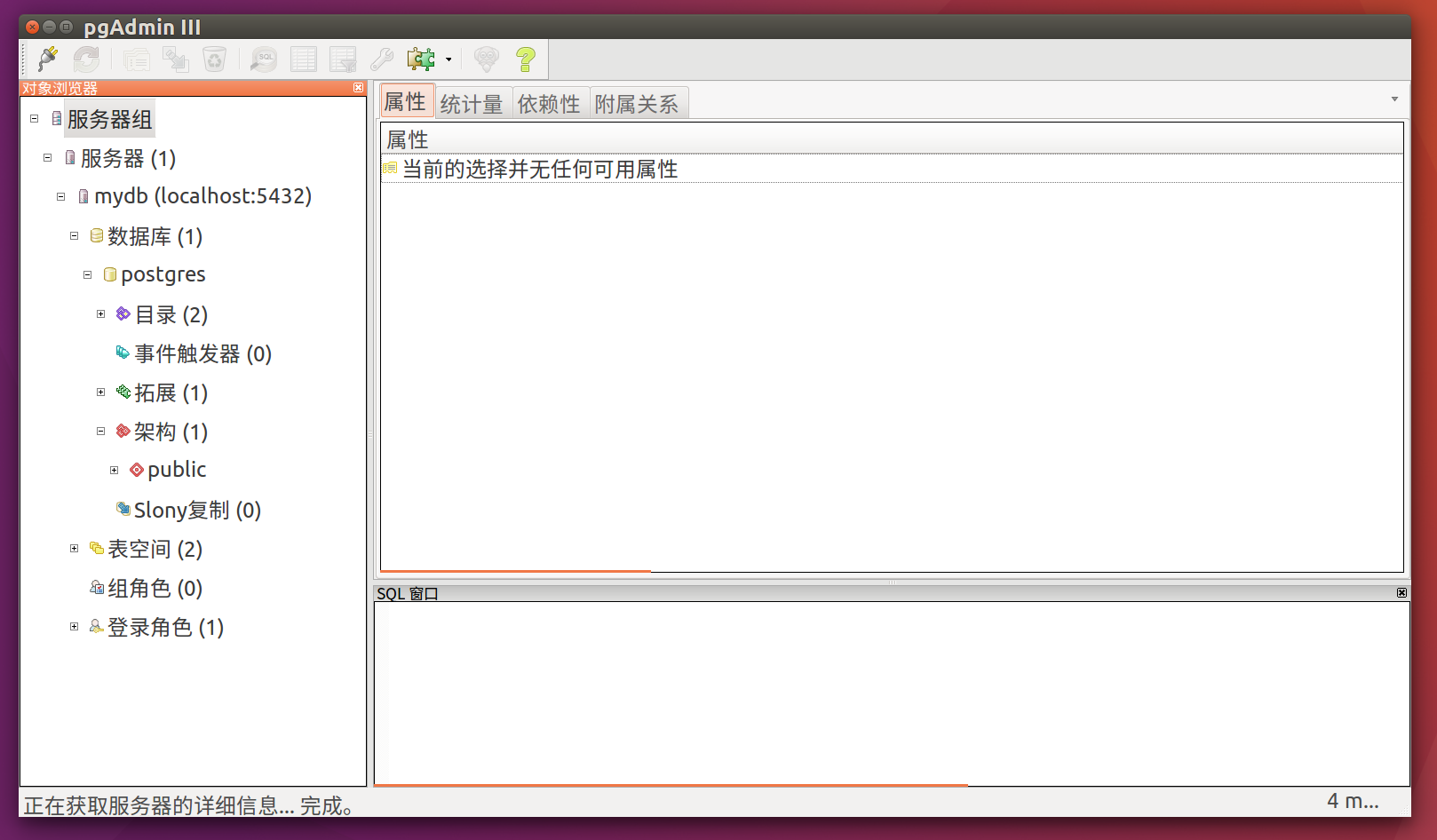The image size is (1437, 840).
Task: Expand the 拓展 (1) node
Action: point(101,392)
